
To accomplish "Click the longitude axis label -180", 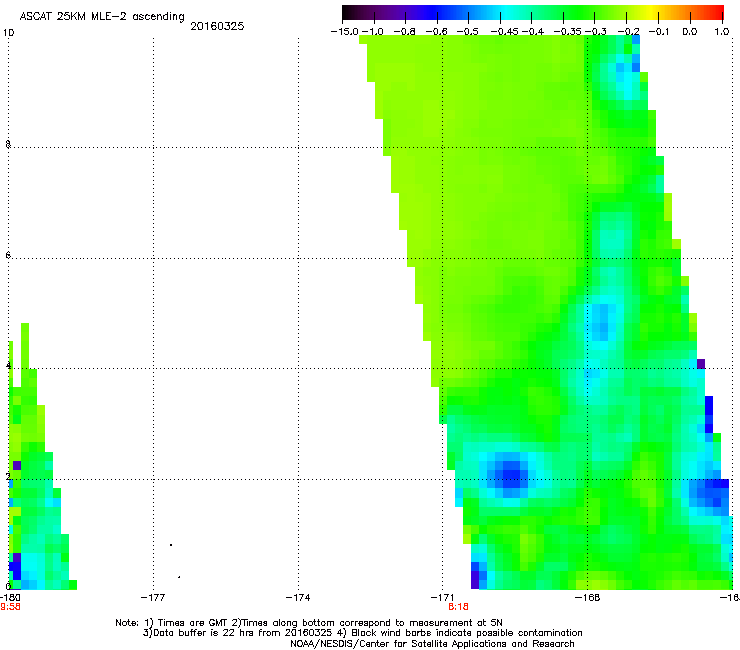I will 10,598.
